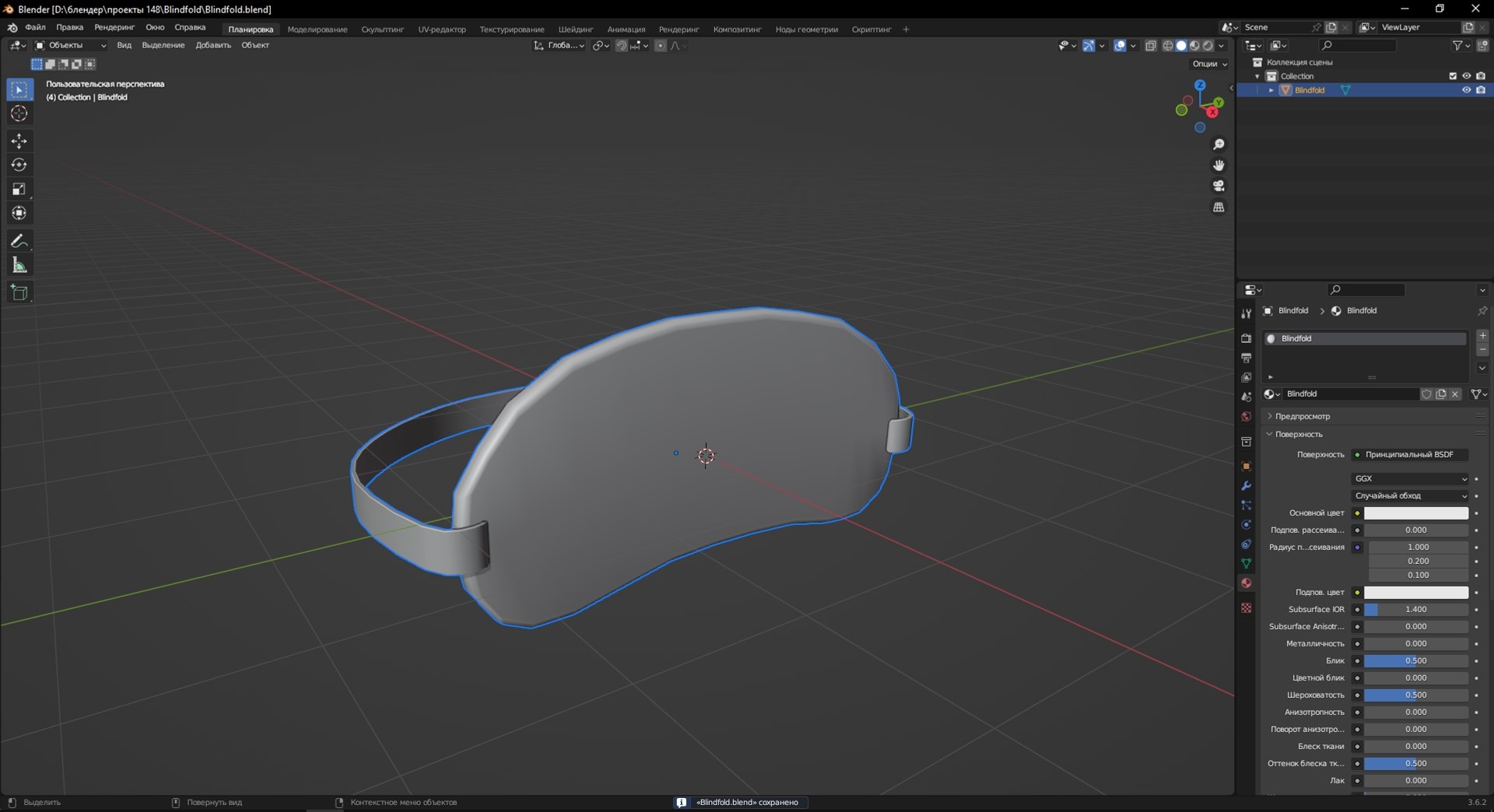Open the Объекты mode dropdown
This screenshot has width=1494, height=812.
[x=71, y=45]
